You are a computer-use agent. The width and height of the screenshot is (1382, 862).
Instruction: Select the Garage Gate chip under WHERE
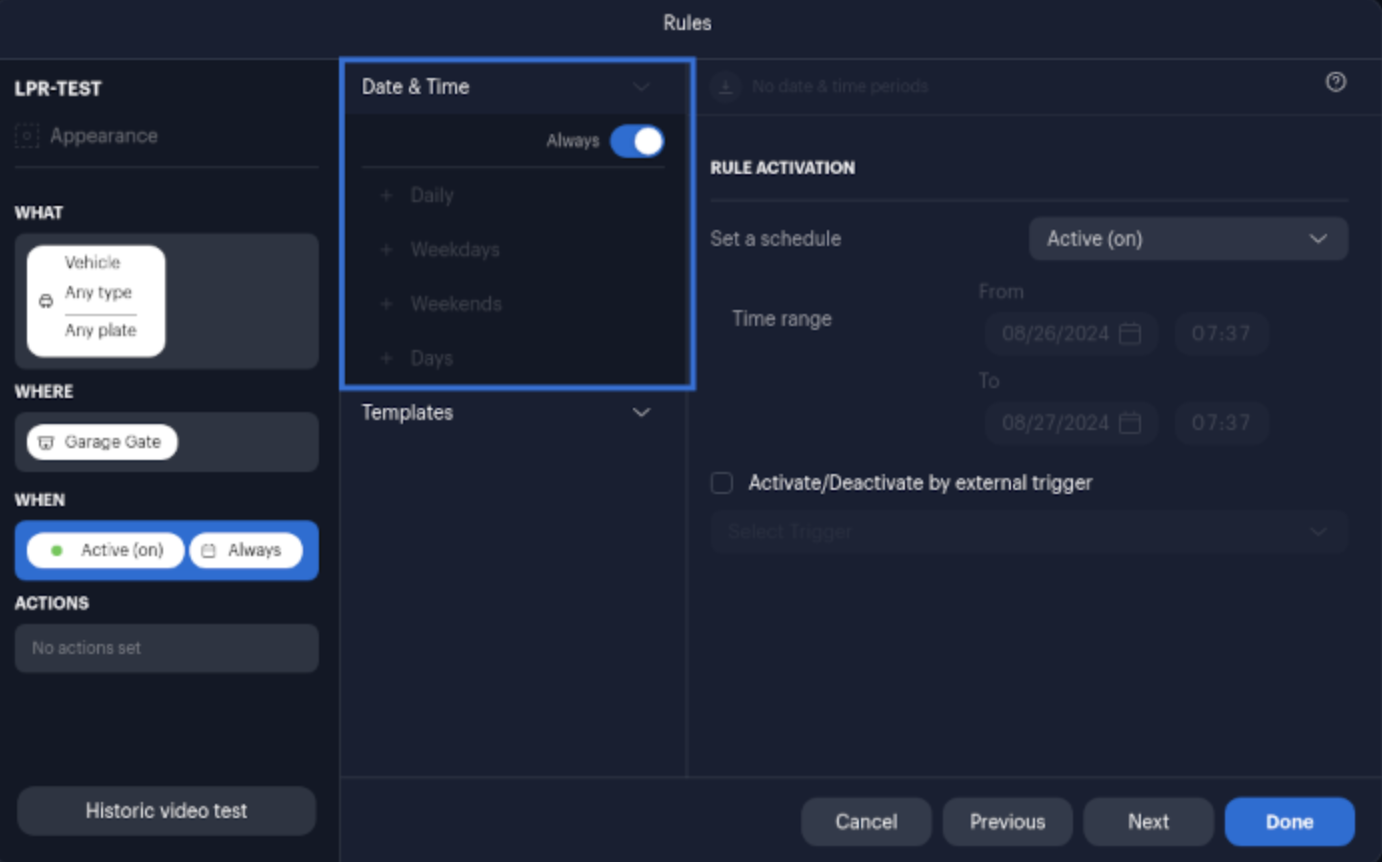coord(102,442)
